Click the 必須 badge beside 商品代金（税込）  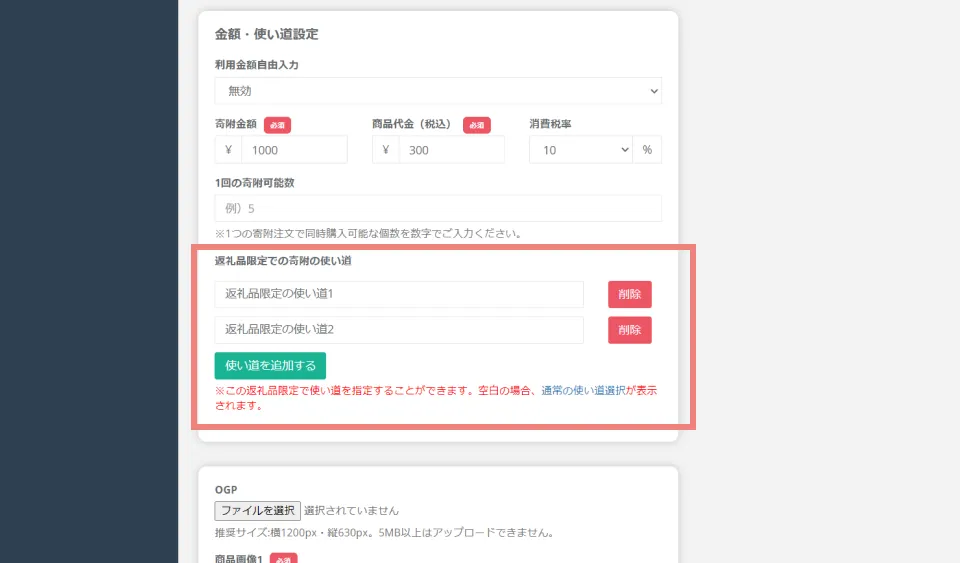tap(476, 125)
